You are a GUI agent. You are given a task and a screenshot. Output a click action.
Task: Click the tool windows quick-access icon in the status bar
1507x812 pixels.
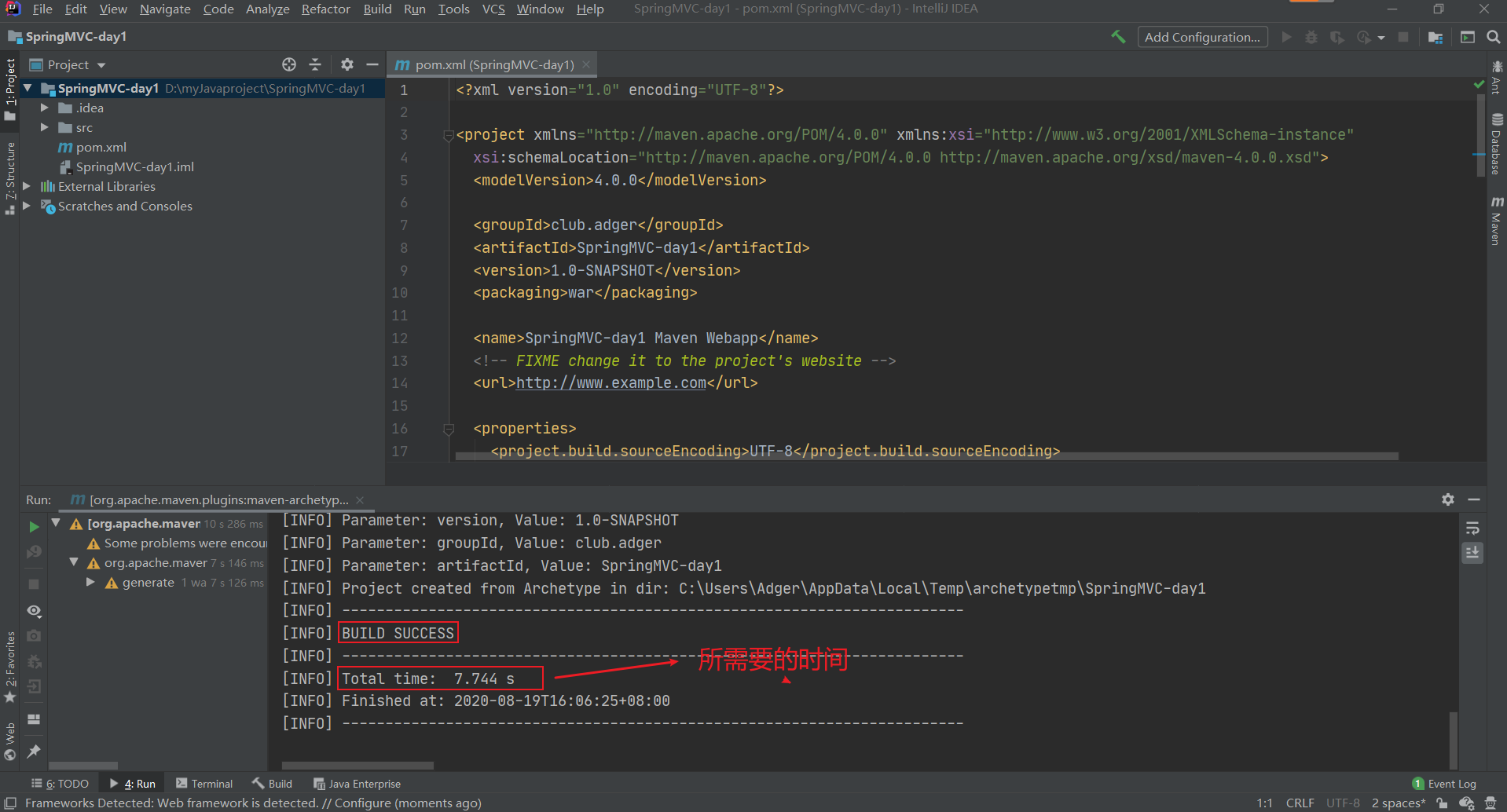tap(11, 803)
